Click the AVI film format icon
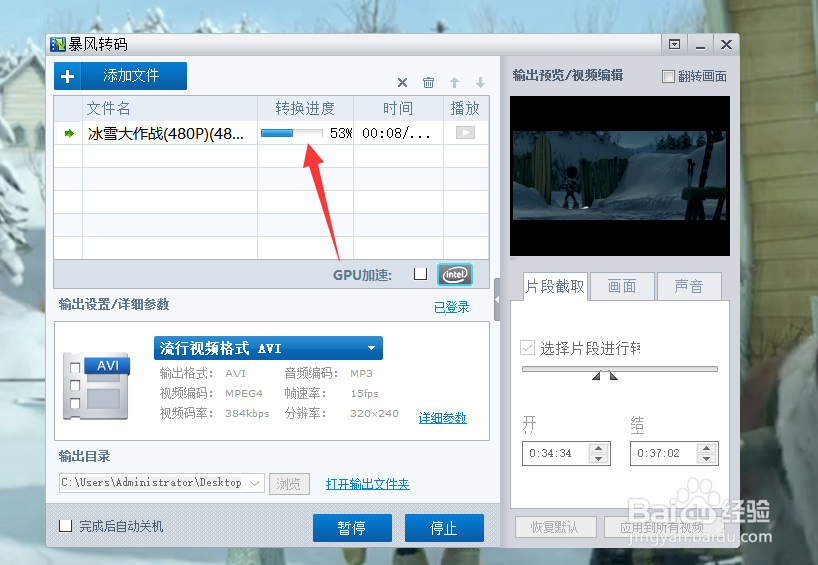Image resolution: width=818 pixels, height=565 pixels. point(96,387)
